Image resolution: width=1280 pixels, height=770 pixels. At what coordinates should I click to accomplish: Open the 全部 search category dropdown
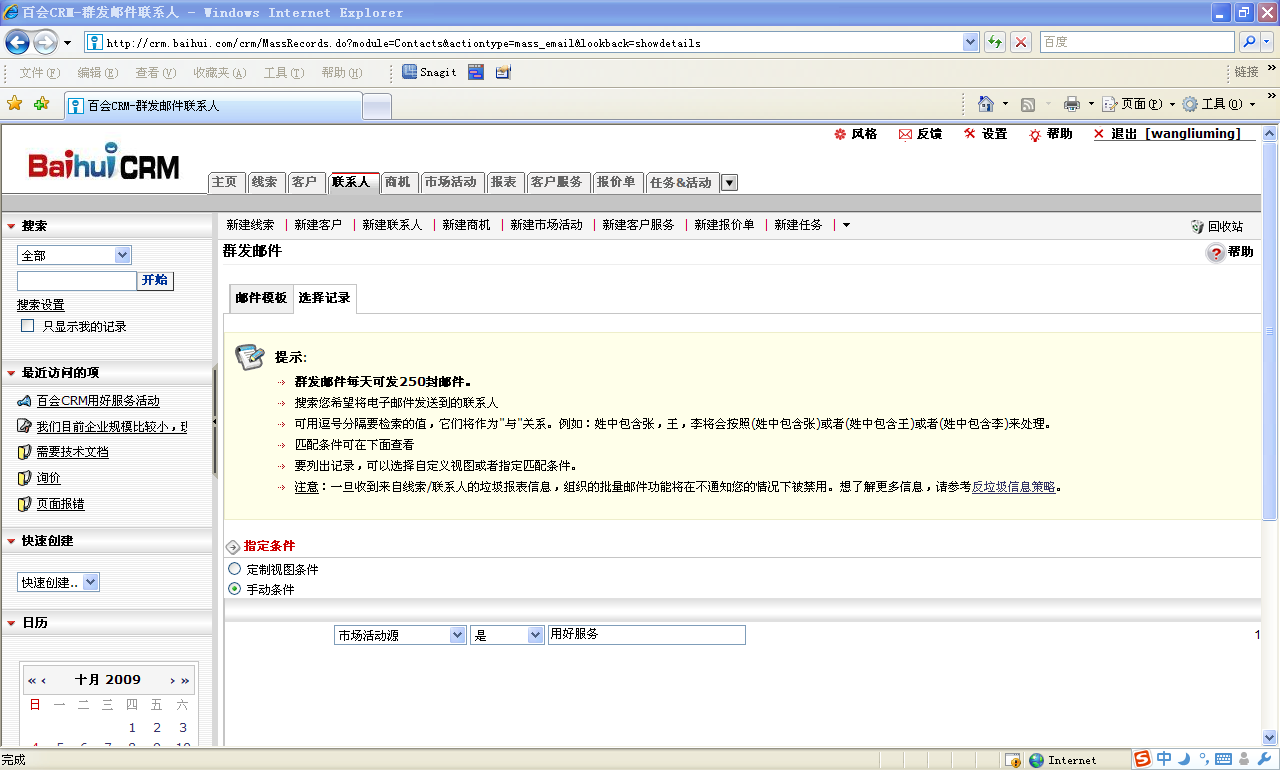(123, 255)
